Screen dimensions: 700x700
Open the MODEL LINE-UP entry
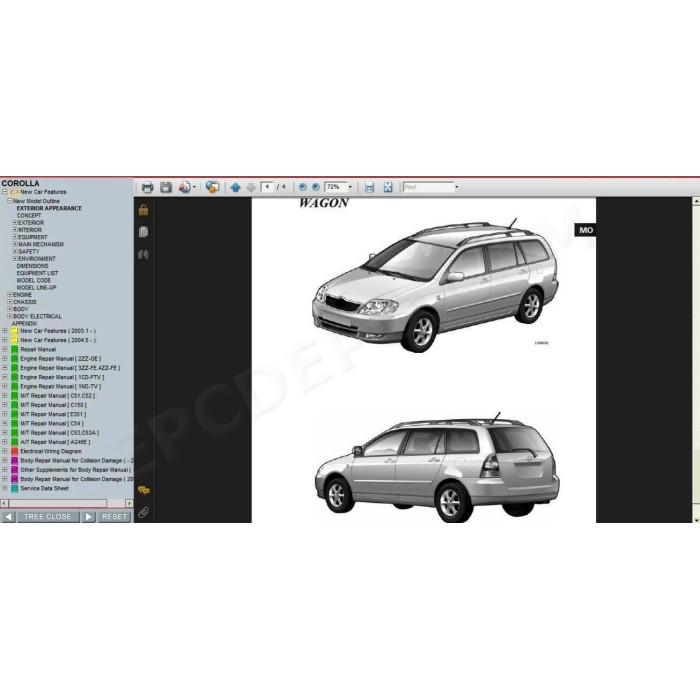(36, 288)
